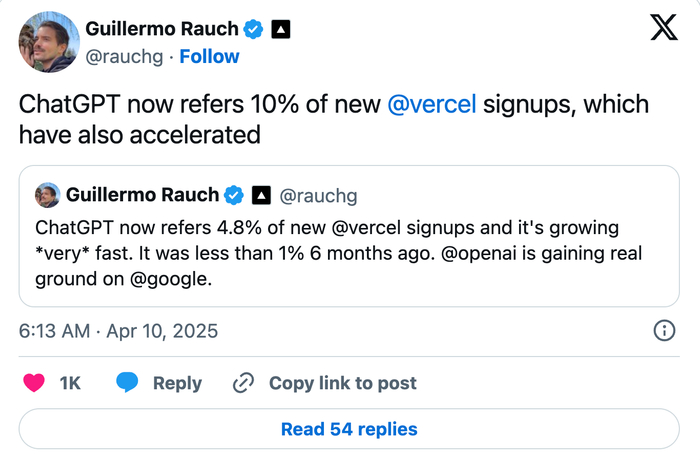Viewport: 700px width, 460px height.
Task: Click the @rauchg handle under author name
Action: [124, 57]
